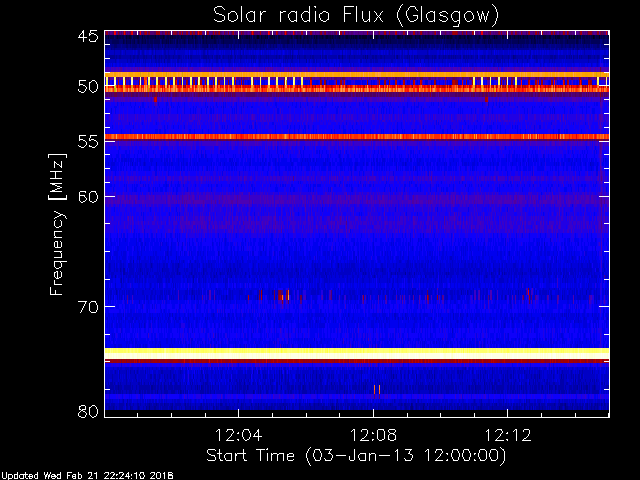Click the 'Updated Wed Feb 21' timestamp text
Viewport: 640px width, 480px height.
click(x=87, y=476)
